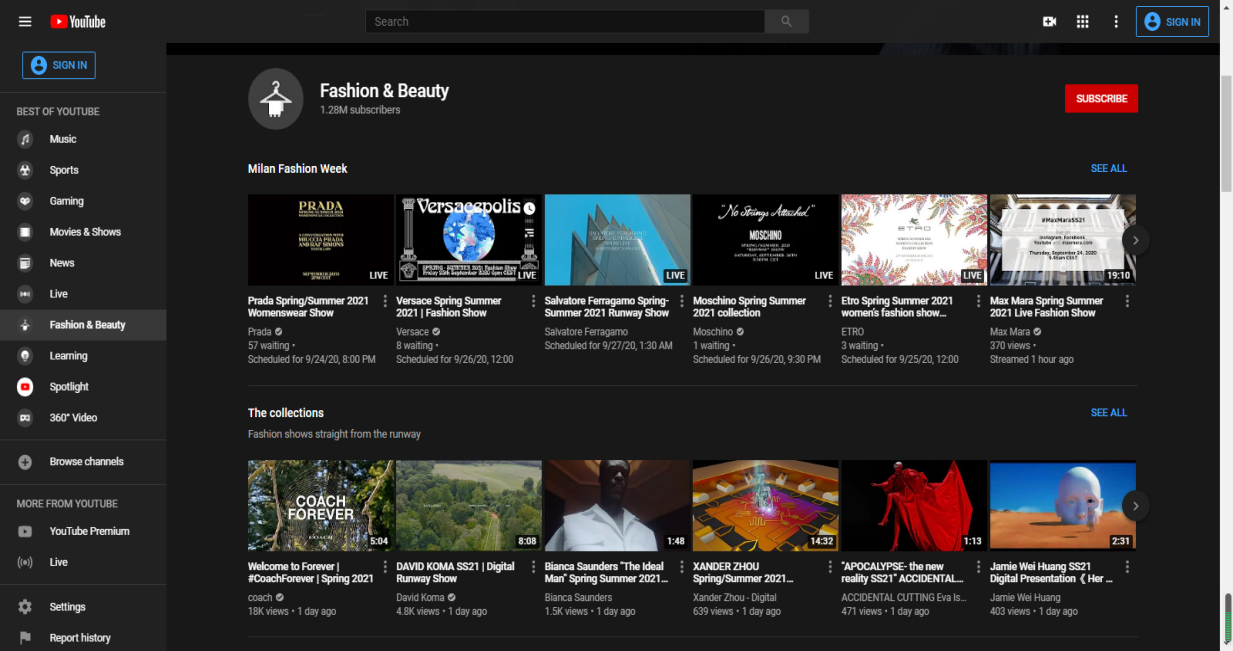The width and height of the screenshot is (1233, 651).
Task: Click the Spotlight sidebar icon
Action: tap(26, 387)
